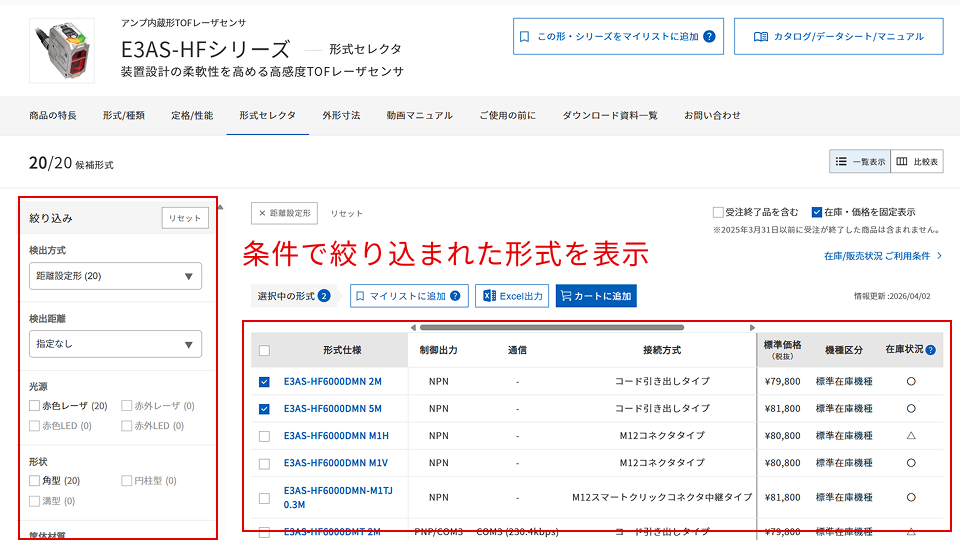
Task: Switch to 比較表 comparison view
Action: pos(916,162)
